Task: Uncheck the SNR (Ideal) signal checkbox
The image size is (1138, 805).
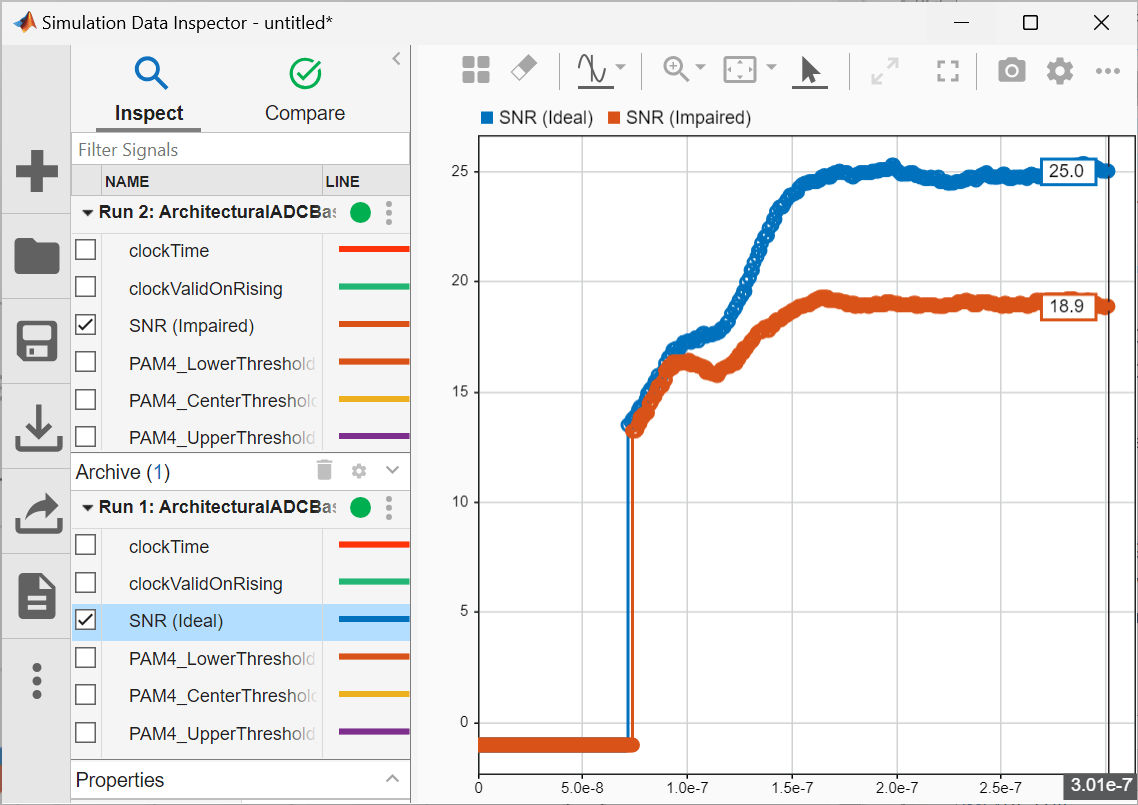Action: tap(86, 621)
